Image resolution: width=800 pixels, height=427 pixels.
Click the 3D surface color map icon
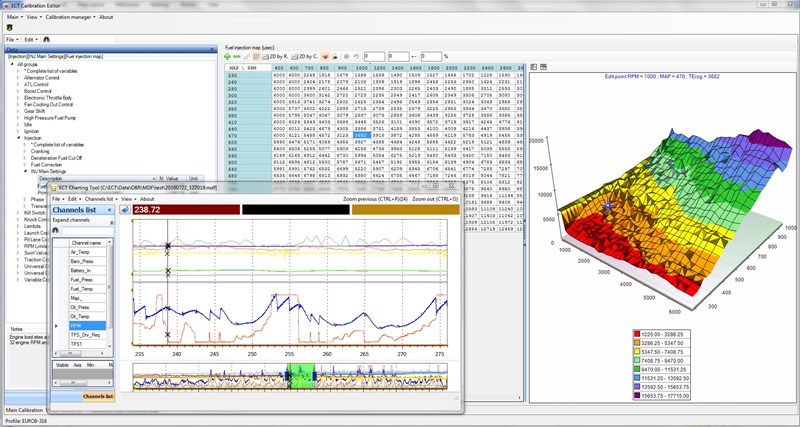(324, 57)
